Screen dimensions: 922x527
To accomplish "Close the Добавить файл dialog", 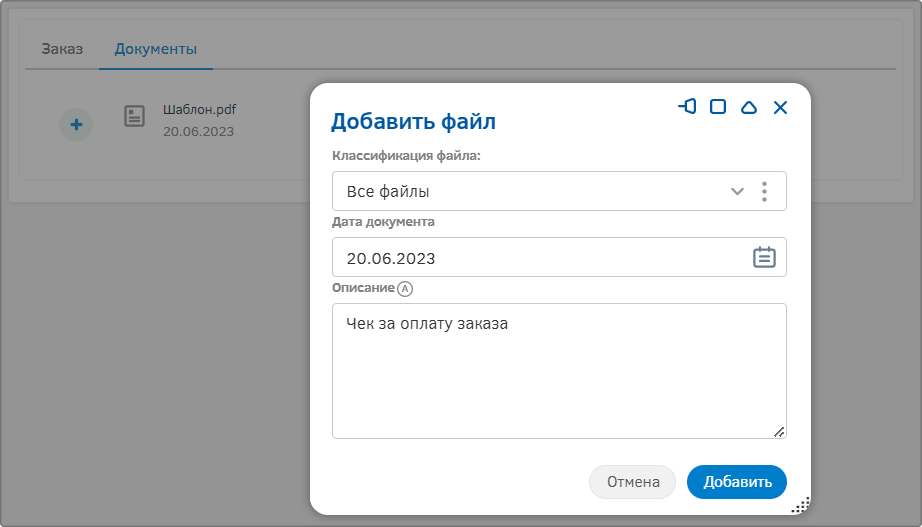I will pos(780,107).
